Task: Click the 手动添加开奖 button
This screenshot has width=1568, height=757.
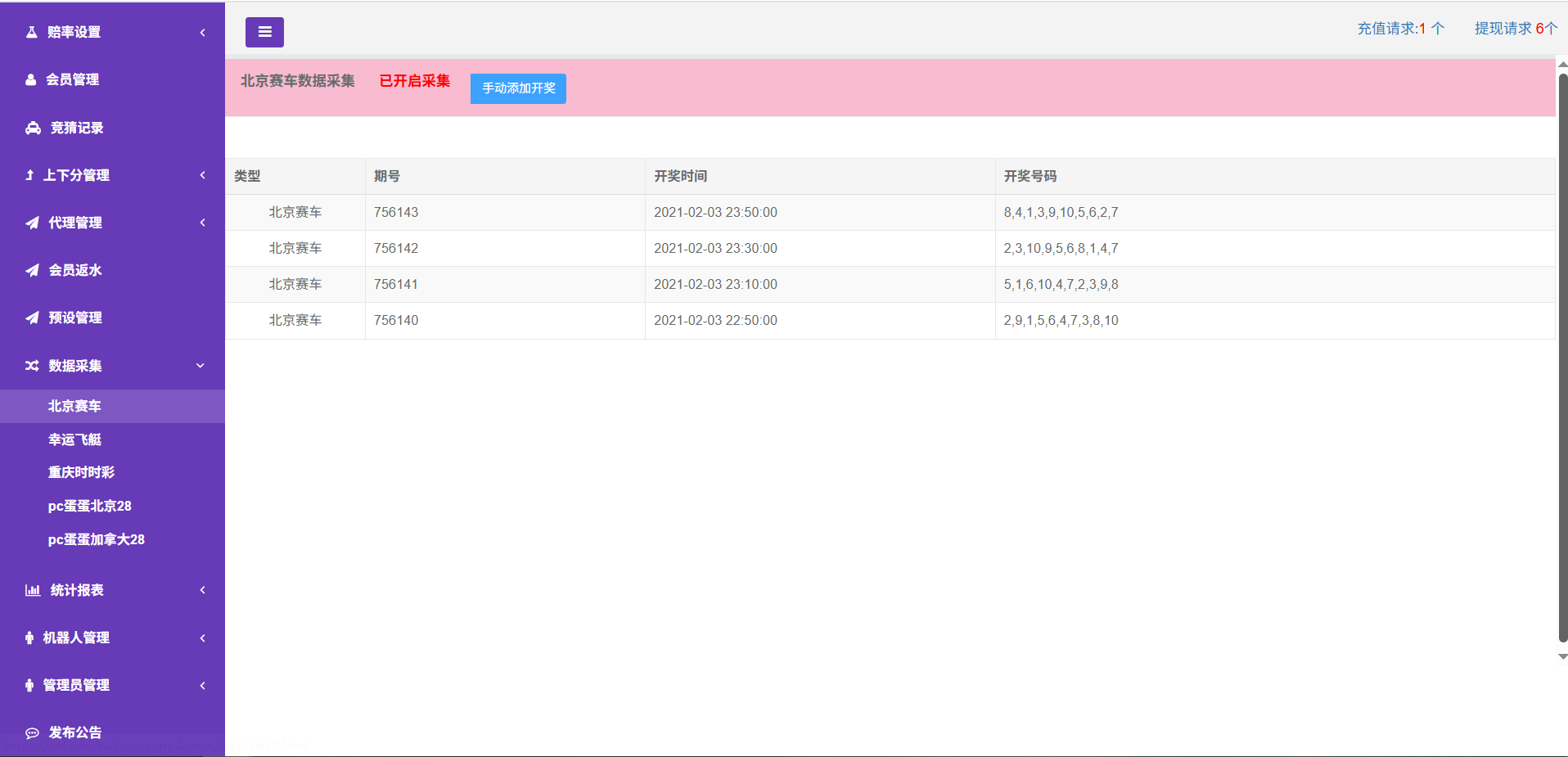Action: (518, 88)
